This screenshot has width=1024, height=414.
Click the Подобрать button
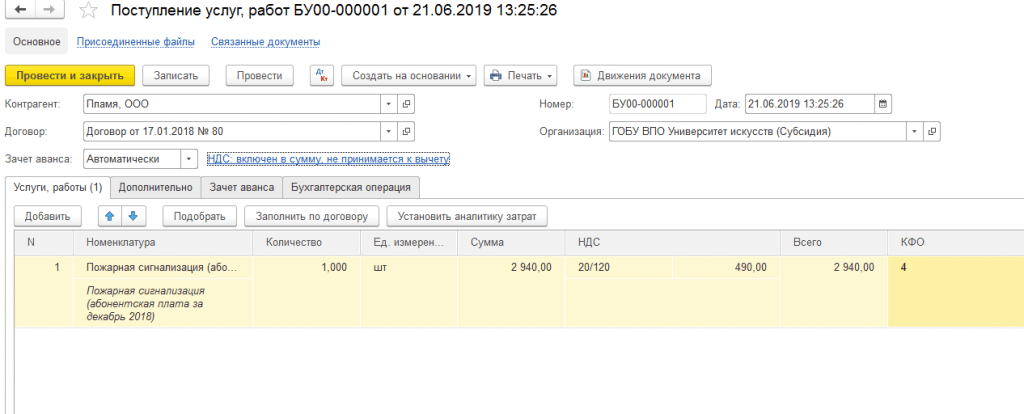point(199,216)
